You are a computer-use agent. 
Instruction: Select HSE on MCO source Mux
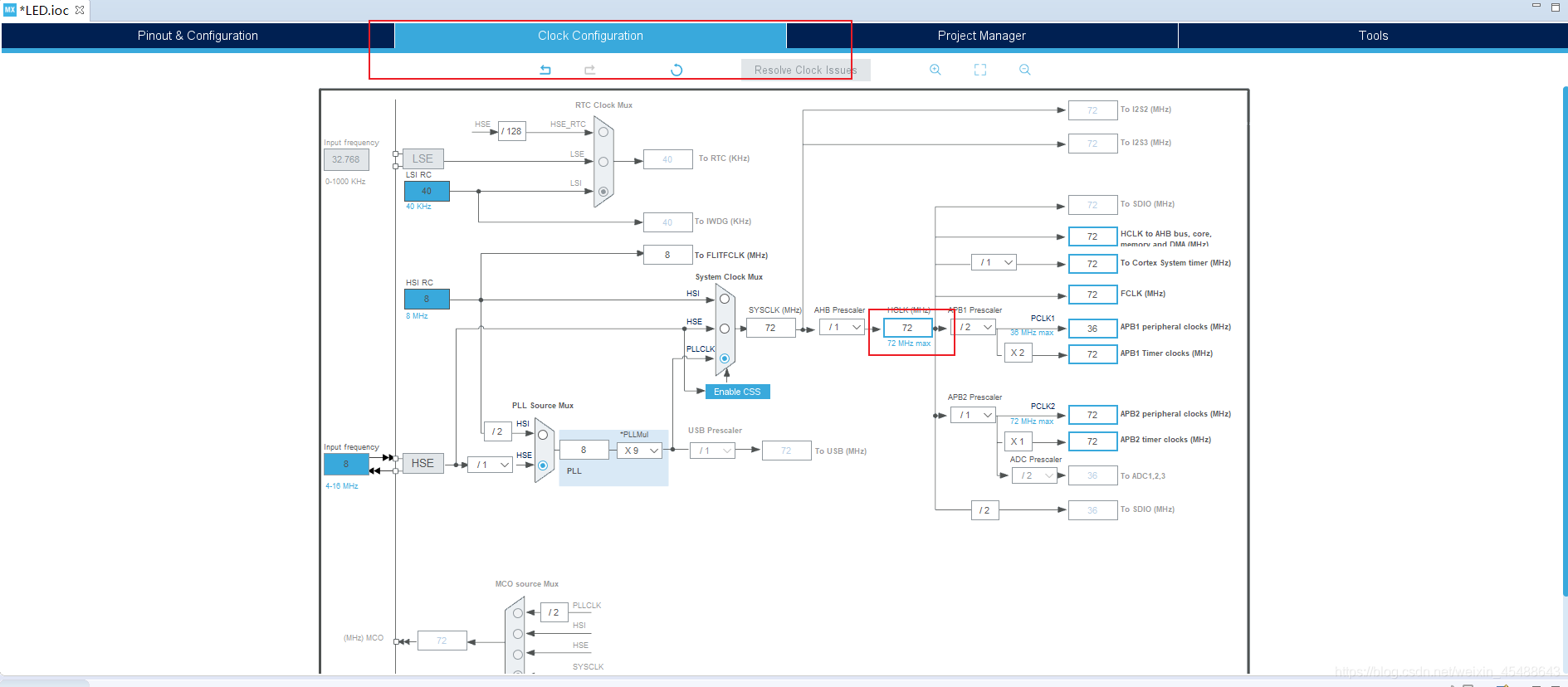click(518, 654)
